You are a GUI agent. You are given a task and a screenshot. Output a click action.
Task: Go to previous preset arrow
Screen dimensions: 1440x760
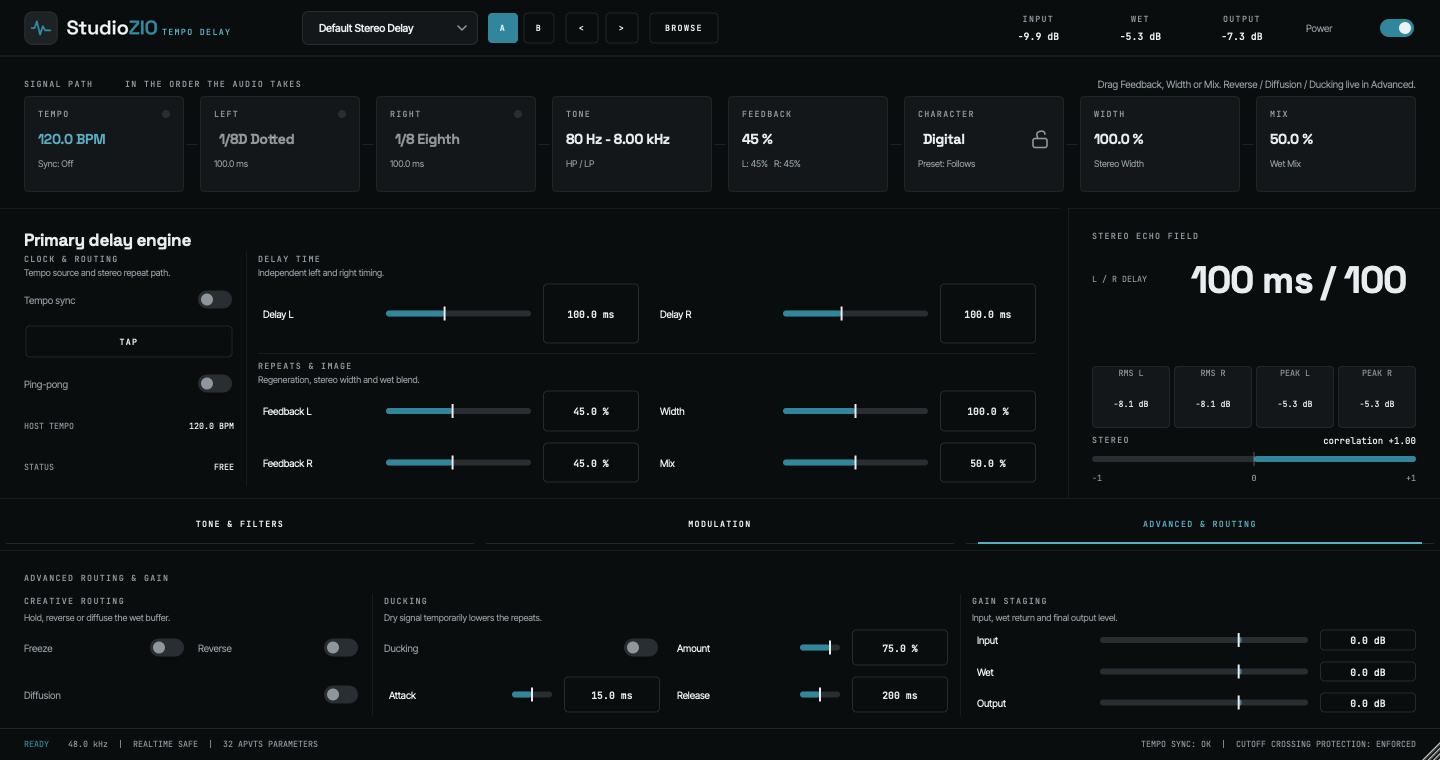(581, 28)
